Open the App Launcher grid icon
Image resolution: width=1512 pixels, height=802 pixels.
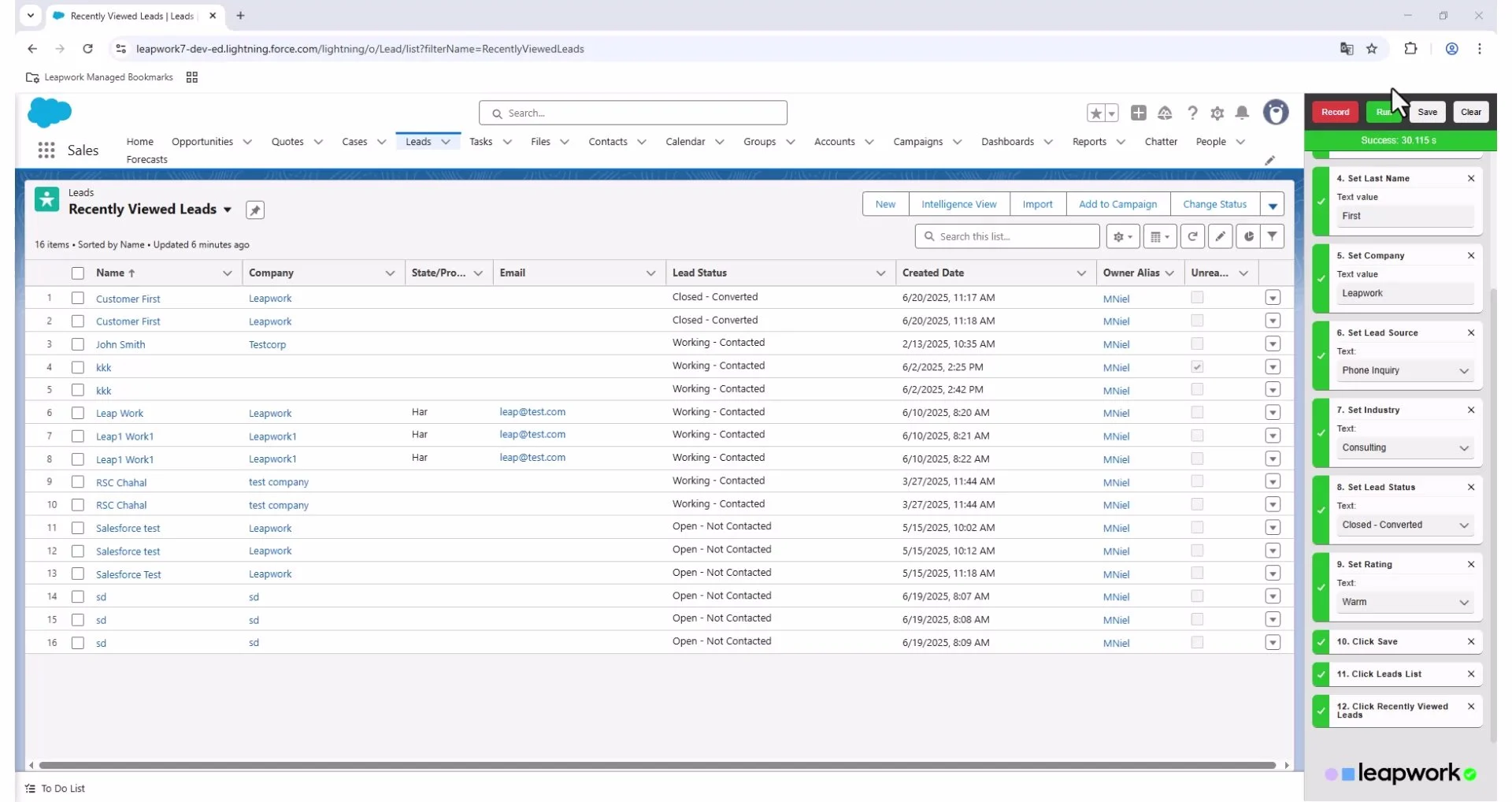(x=46, y=150)
